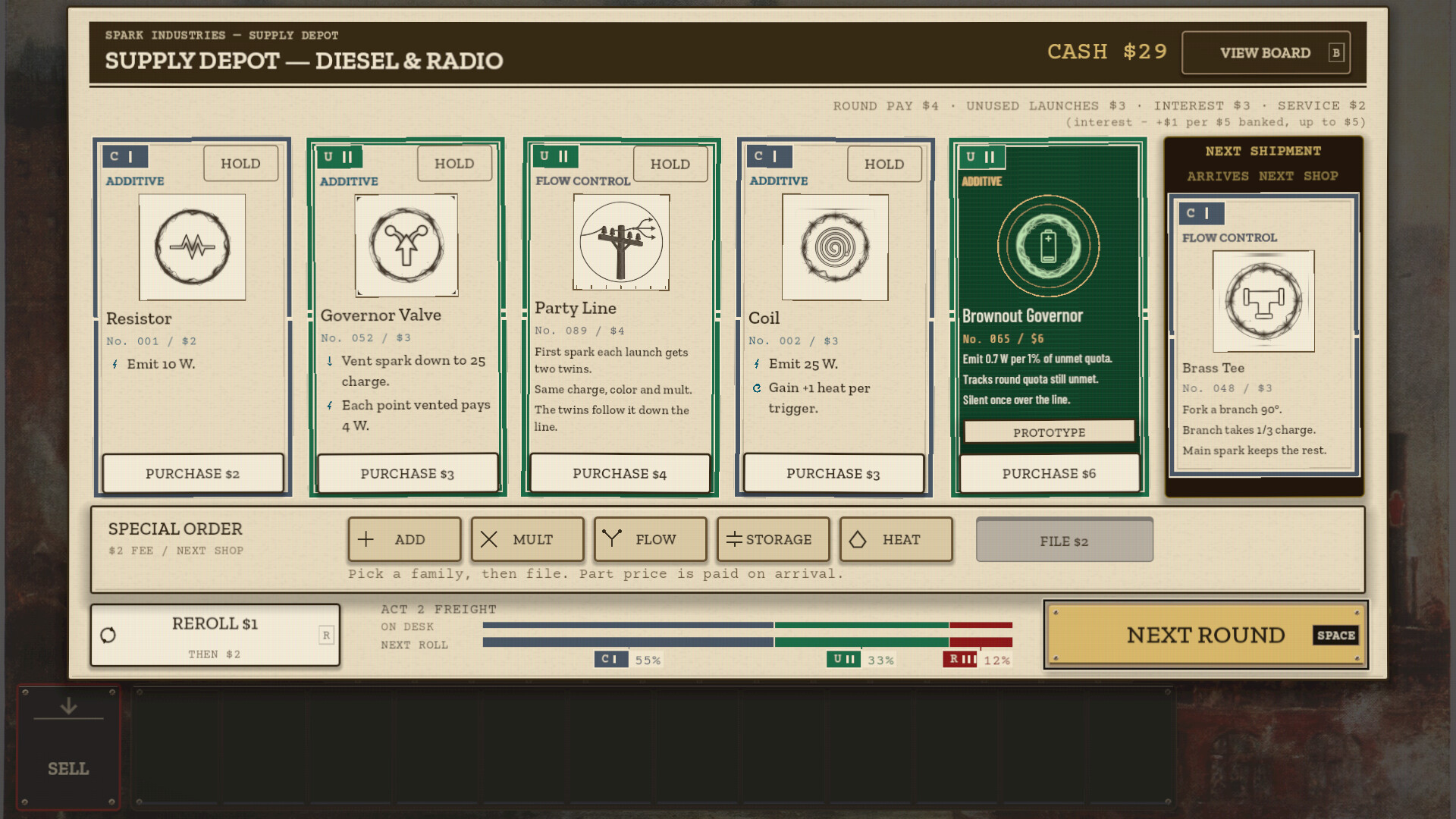Click the reroll circular arrow icon
1456x819 pixels.
click(108, 635)
